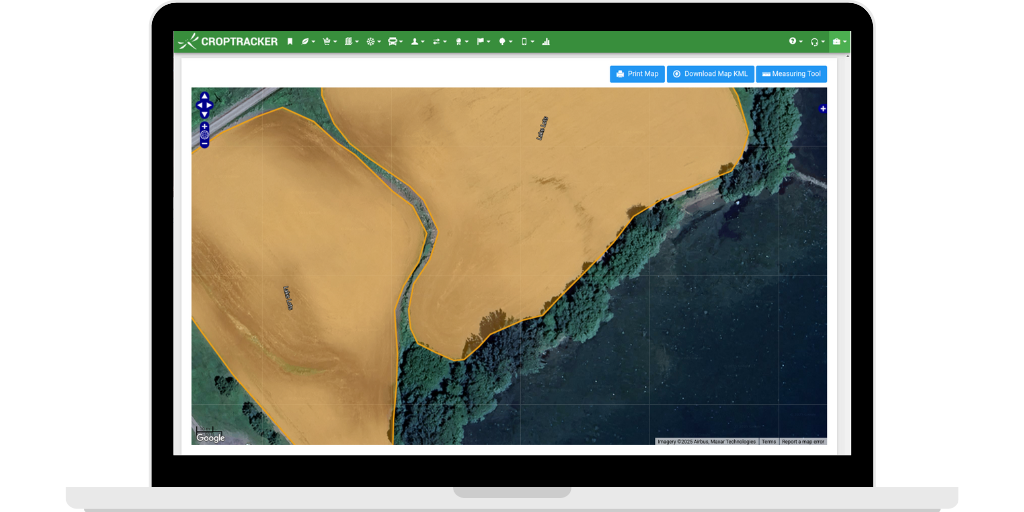
Task: Pan the map right with the arrow
Action: click(x=210, y=105)
